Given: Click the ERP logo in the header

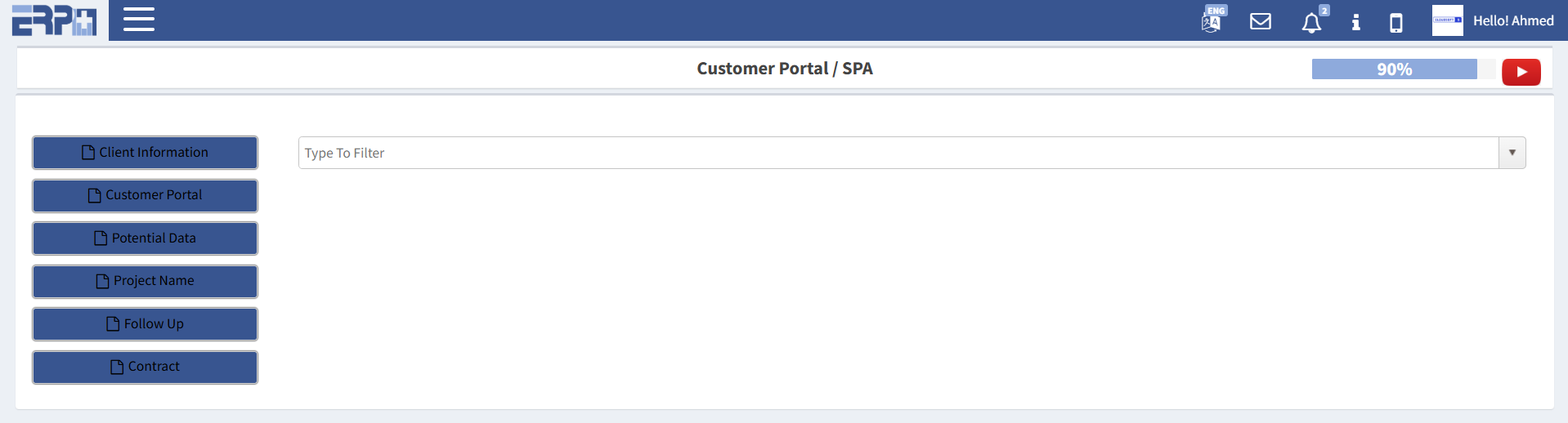Looking at the screenshot, I should pos(54,20).
